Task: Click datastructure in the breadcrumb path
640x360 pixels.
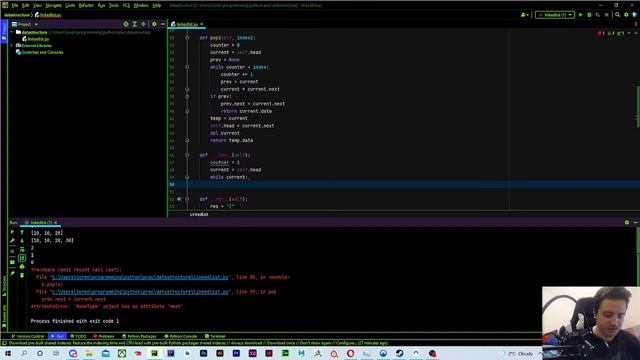Action: point(17,15)
